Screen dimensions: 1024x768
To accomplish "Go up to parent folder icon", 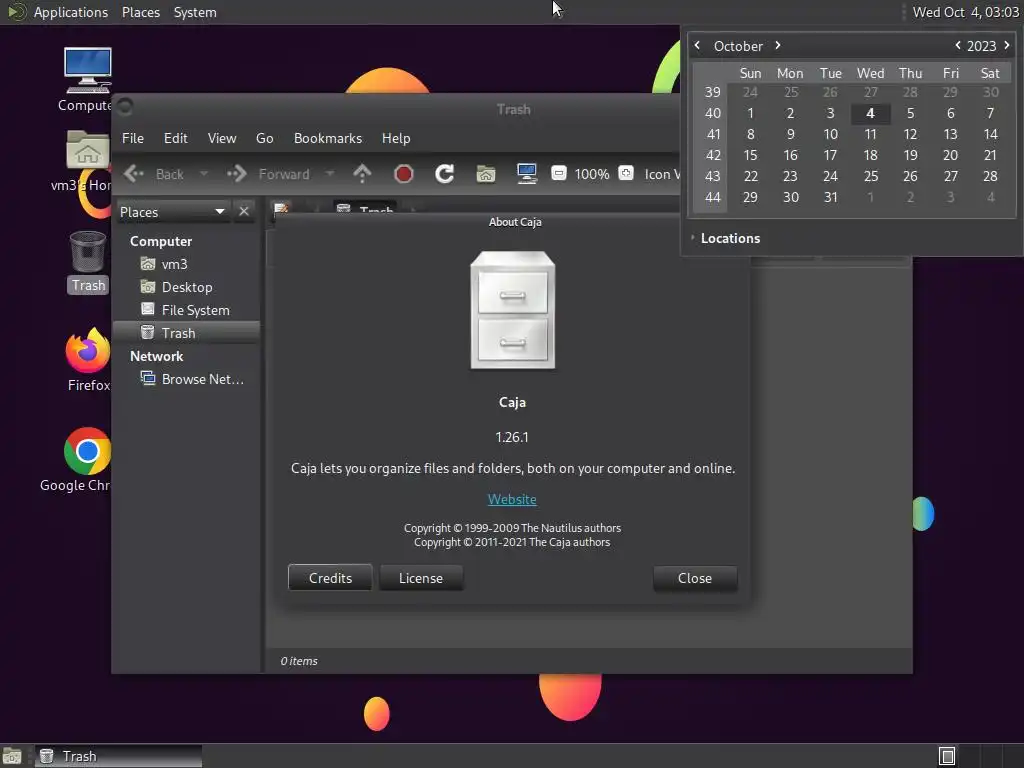I will (362, 174).
